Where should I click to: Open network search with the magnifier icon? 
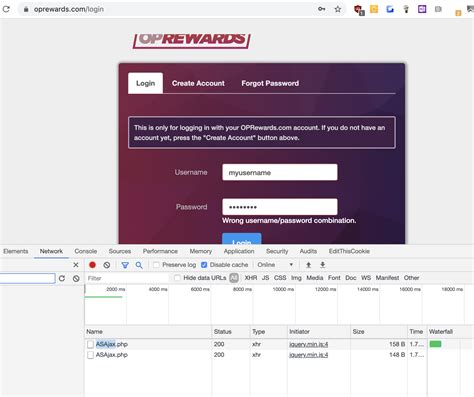click(x=139, y=265)
